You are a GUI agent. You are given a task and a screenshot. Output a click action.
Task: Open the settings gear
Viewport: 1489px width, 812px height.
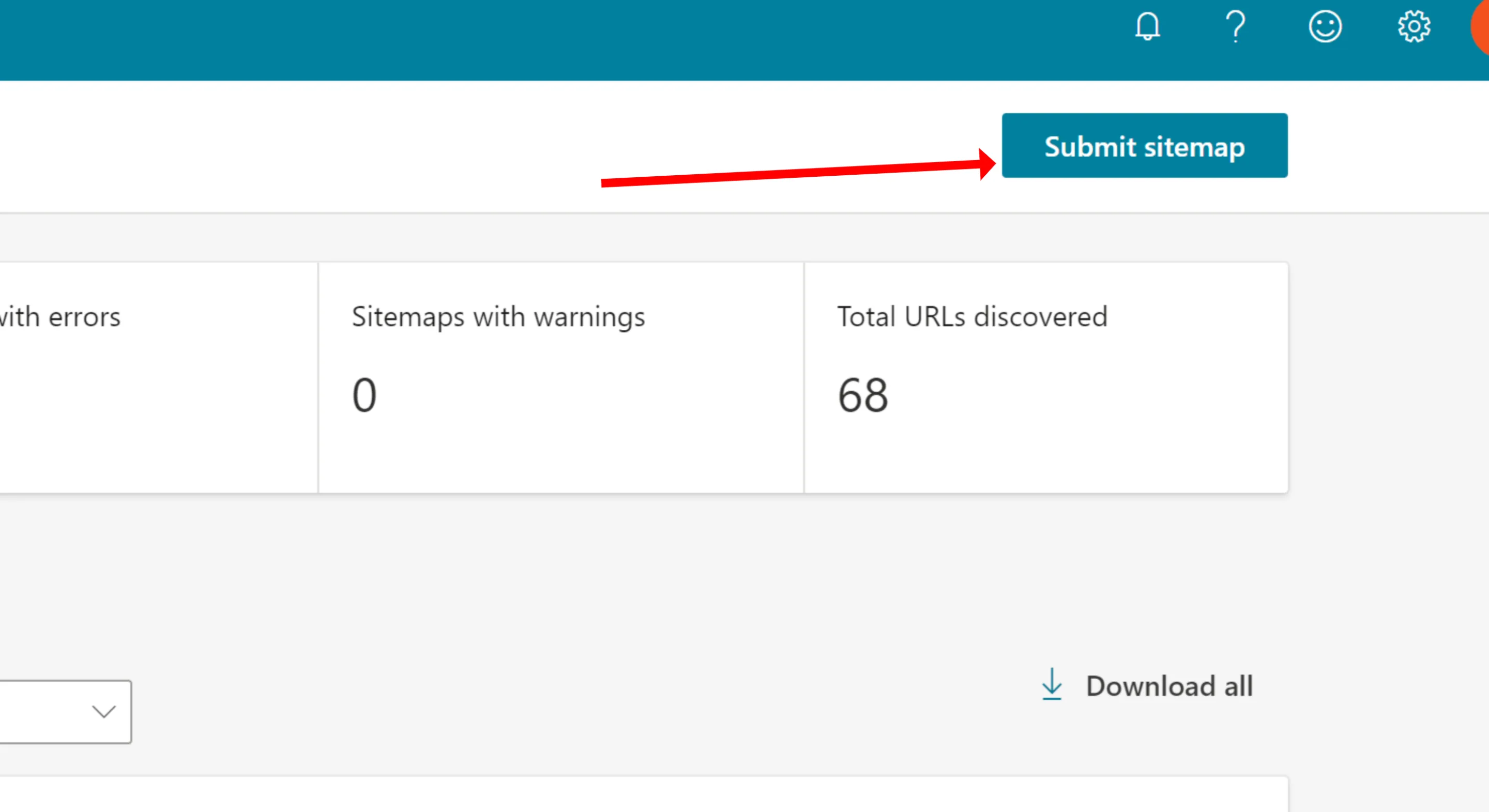[1414, 26]
